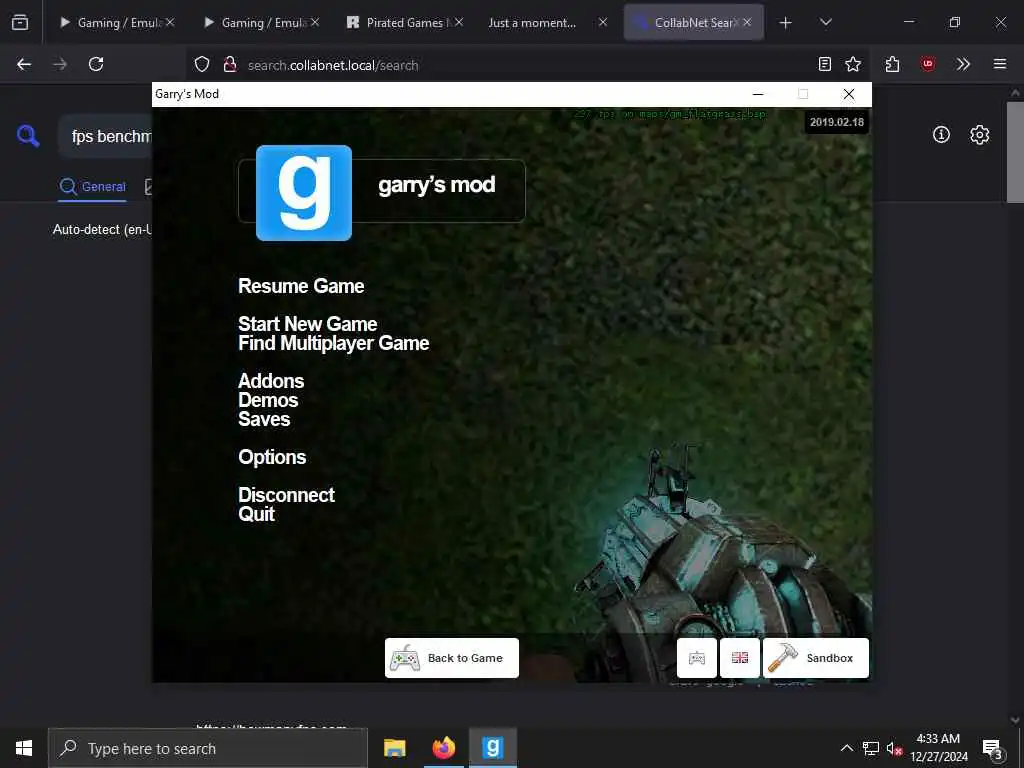Reload the current Firefox page
Viewport: 1024px width, 768px height.
pos(96,64)
